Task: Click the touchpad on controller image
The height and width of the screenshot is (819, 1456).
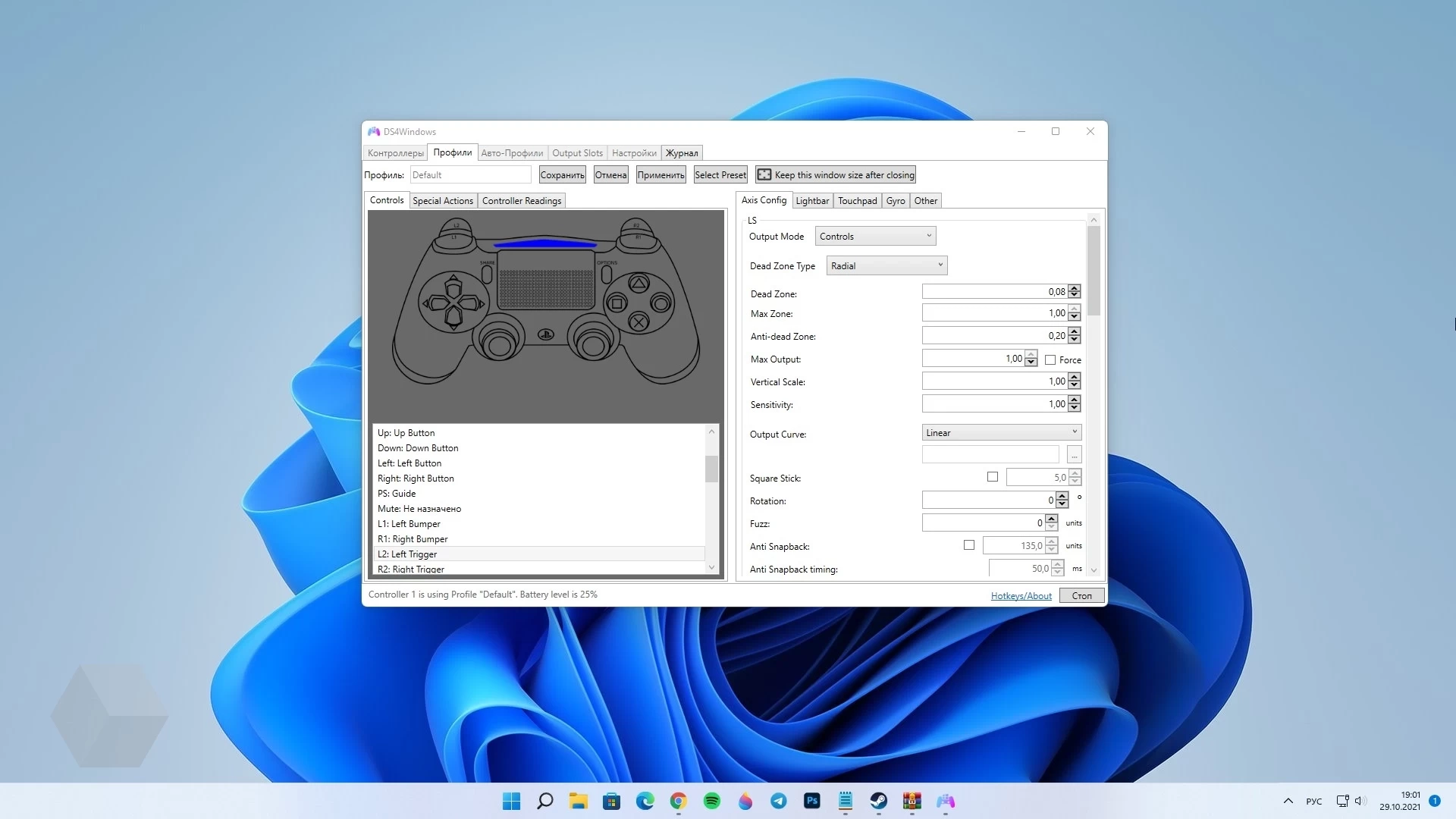Action: 546,280
